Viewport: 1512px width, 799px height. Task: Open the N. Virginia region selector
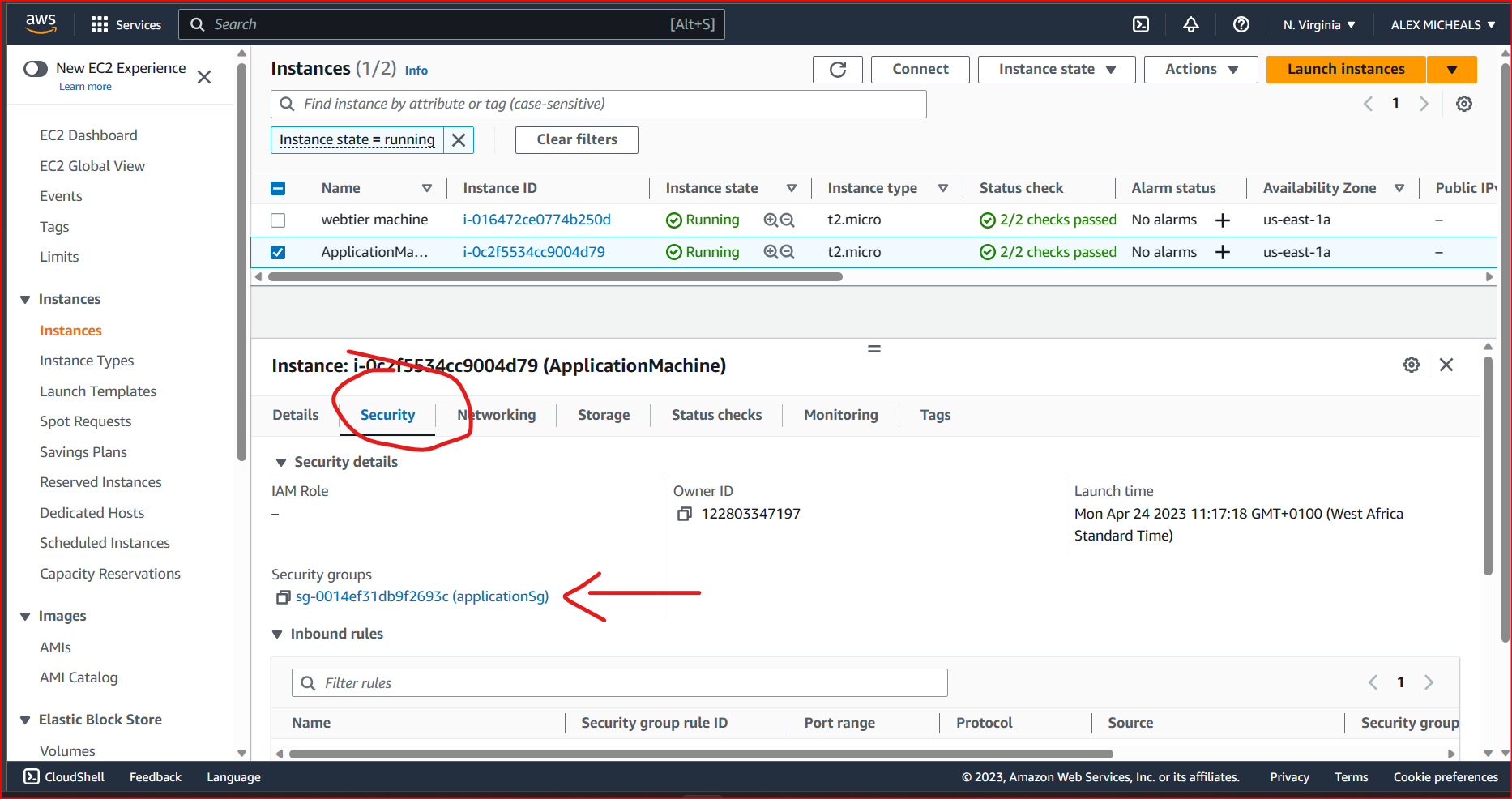coord(1318,24)
